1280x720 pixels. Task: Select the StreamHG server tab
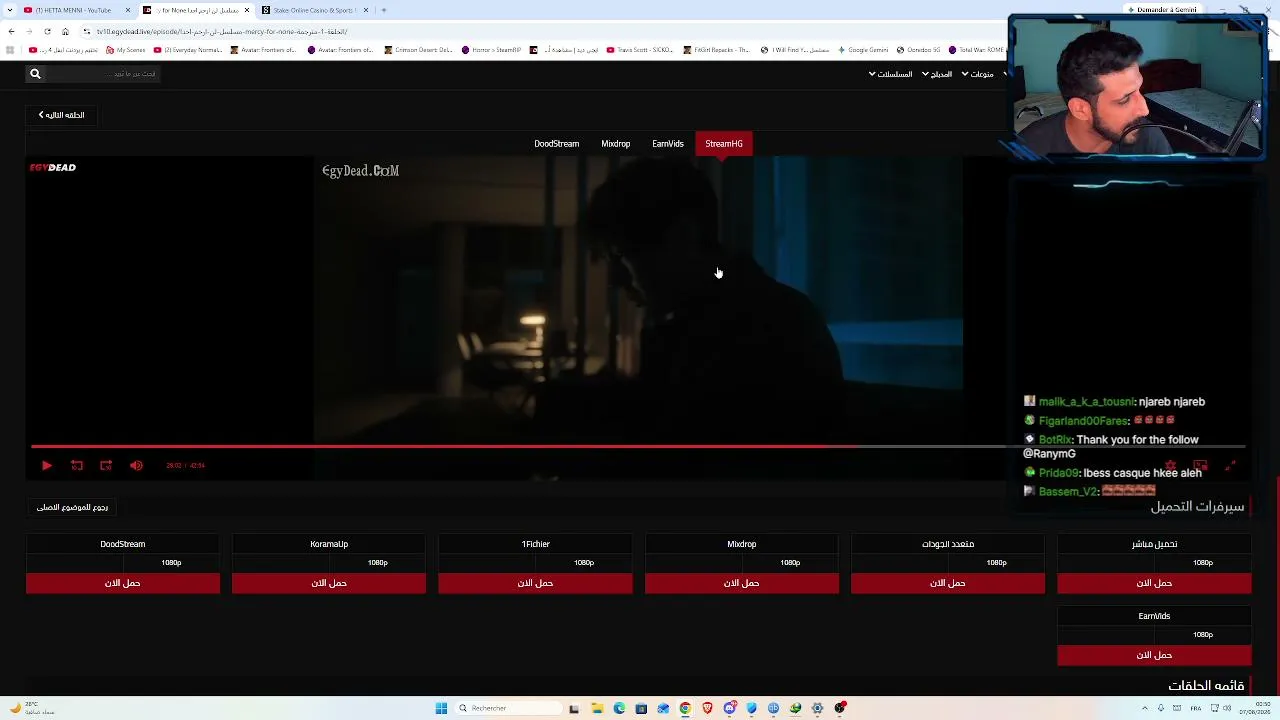724,144
